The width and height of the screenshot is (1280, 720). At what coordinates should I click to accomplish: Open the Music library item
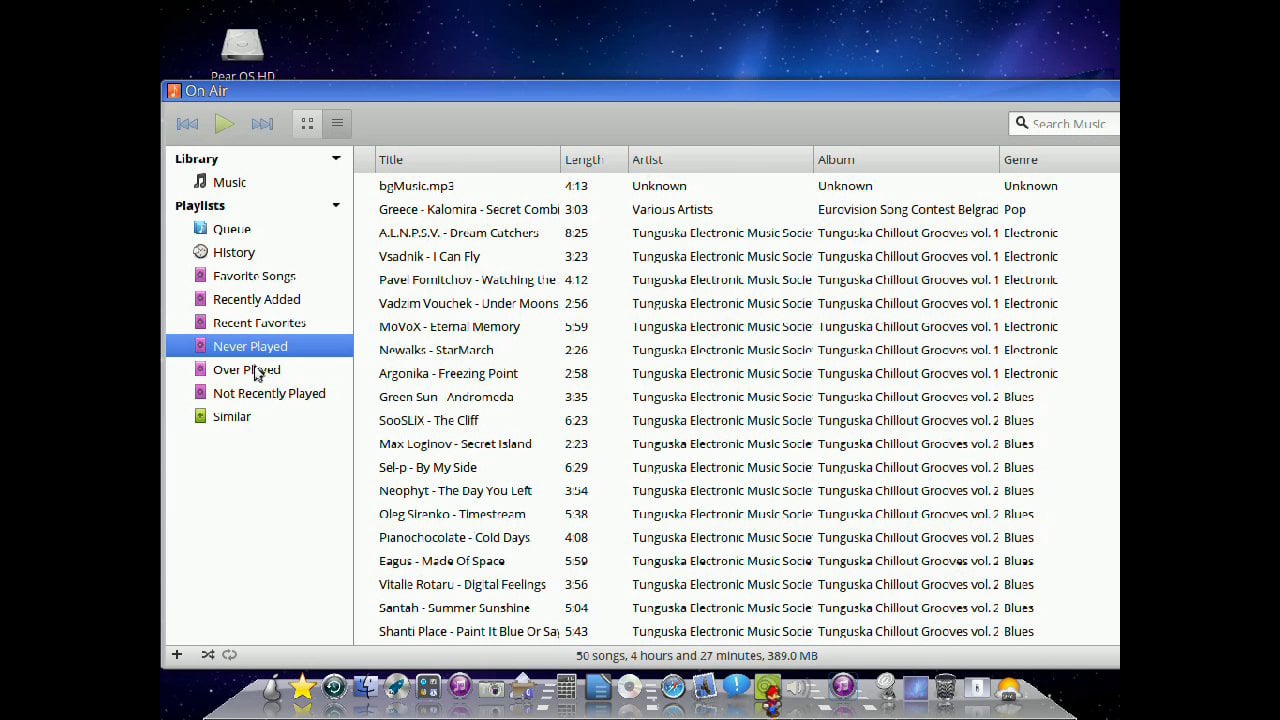tap(229, 183)
